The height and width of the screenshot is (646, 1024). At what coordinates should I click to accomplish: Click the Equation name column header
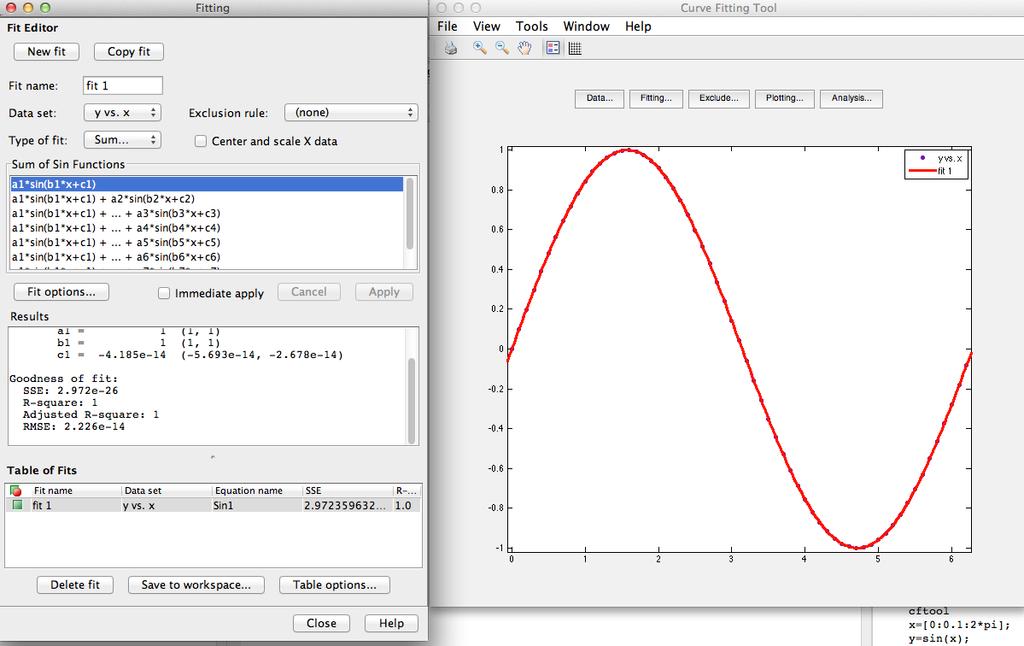point(257,491)
